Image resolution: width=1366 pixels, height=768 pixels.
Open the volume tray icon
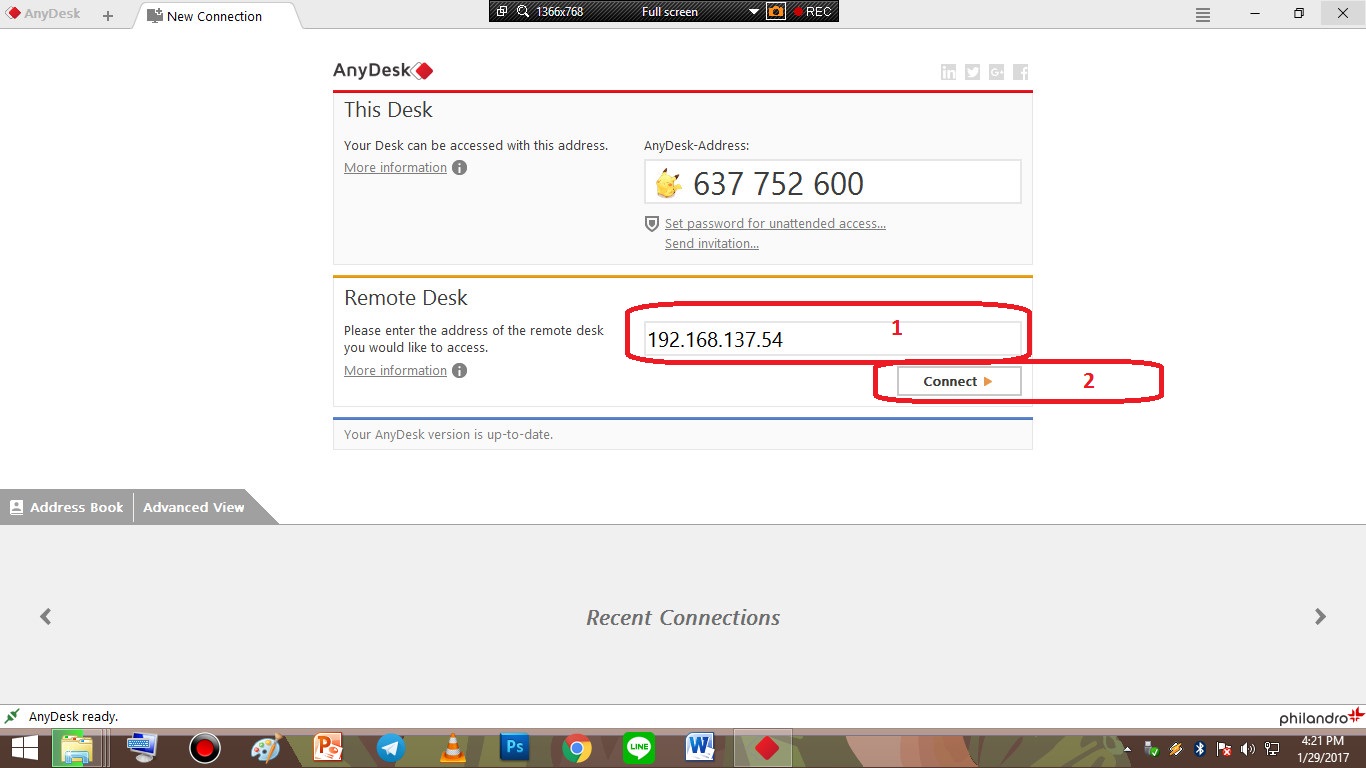pos(1247,749)
